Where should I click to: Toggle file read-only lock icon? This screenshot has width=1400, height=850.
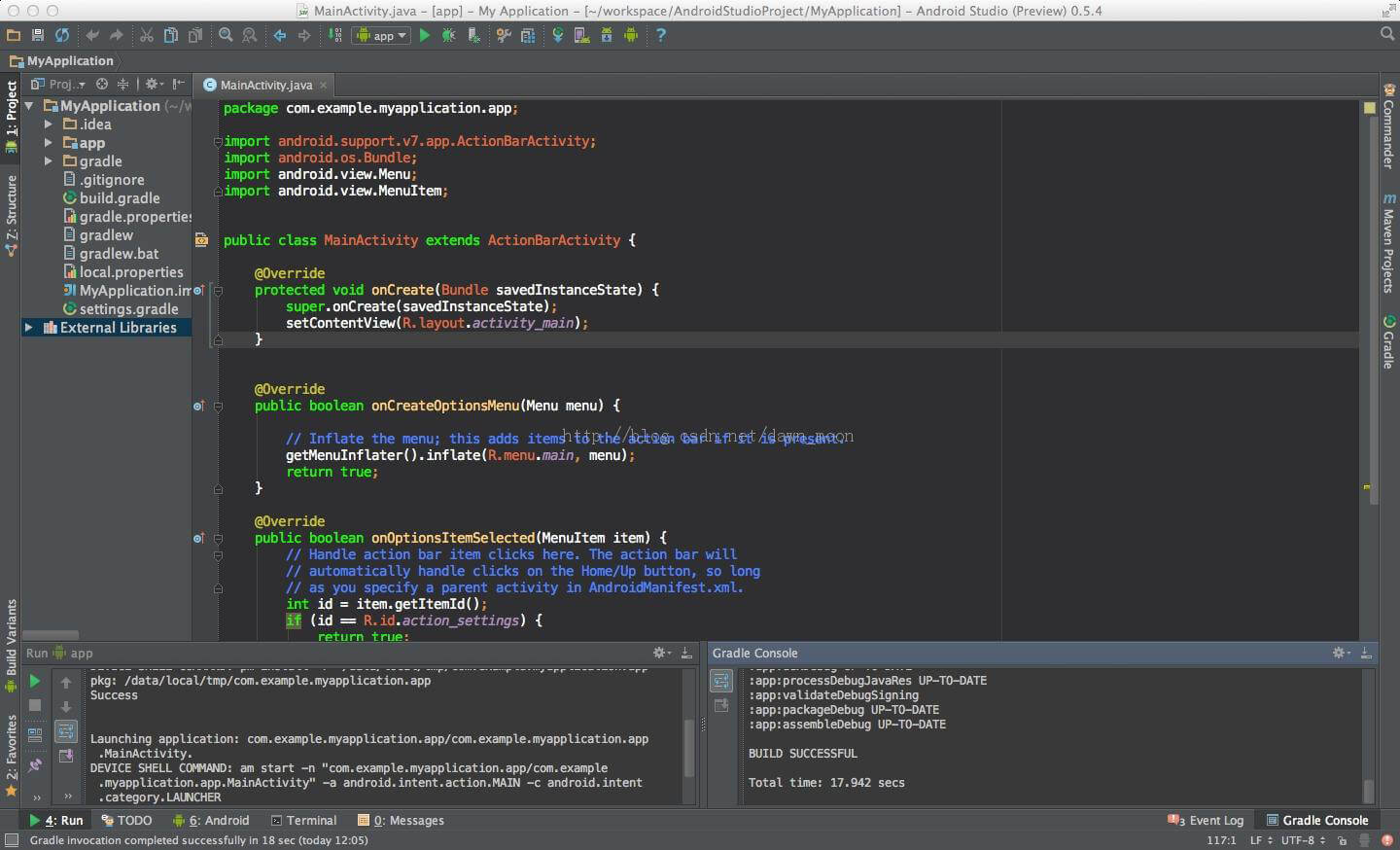coord(1342,840)
